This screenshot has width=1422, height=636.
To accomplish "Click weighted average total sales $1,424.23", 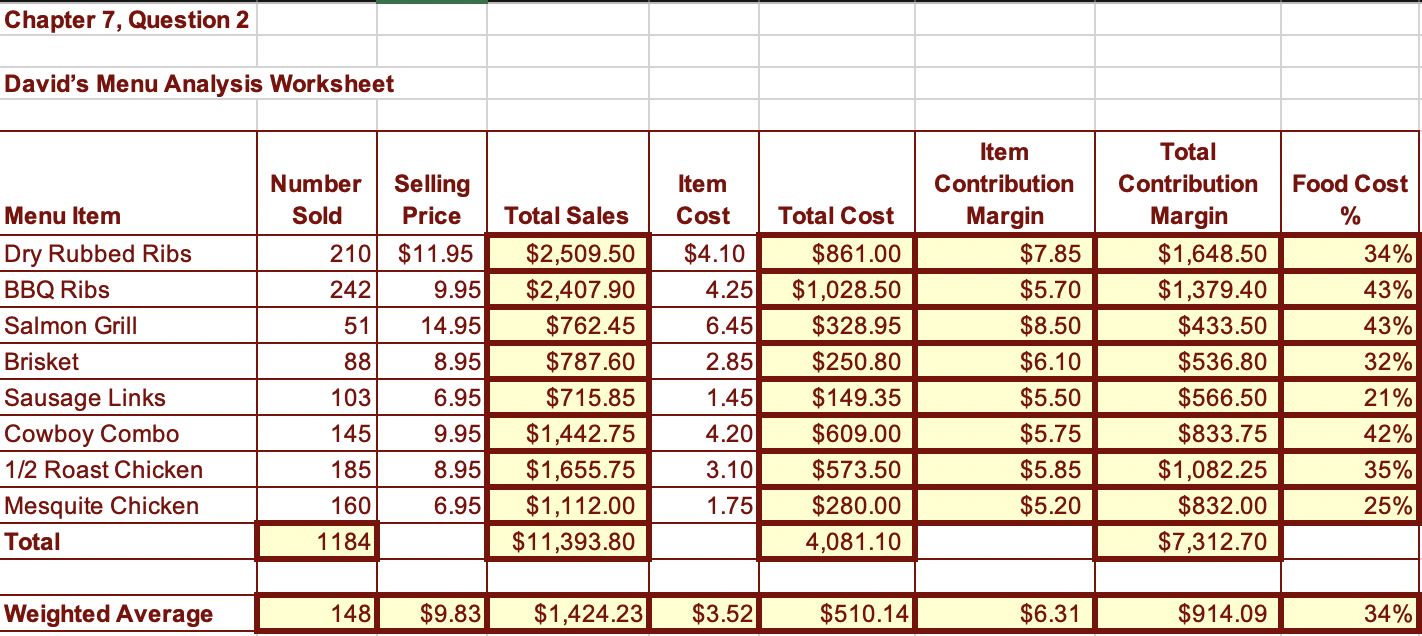I will tap(568, 613).
